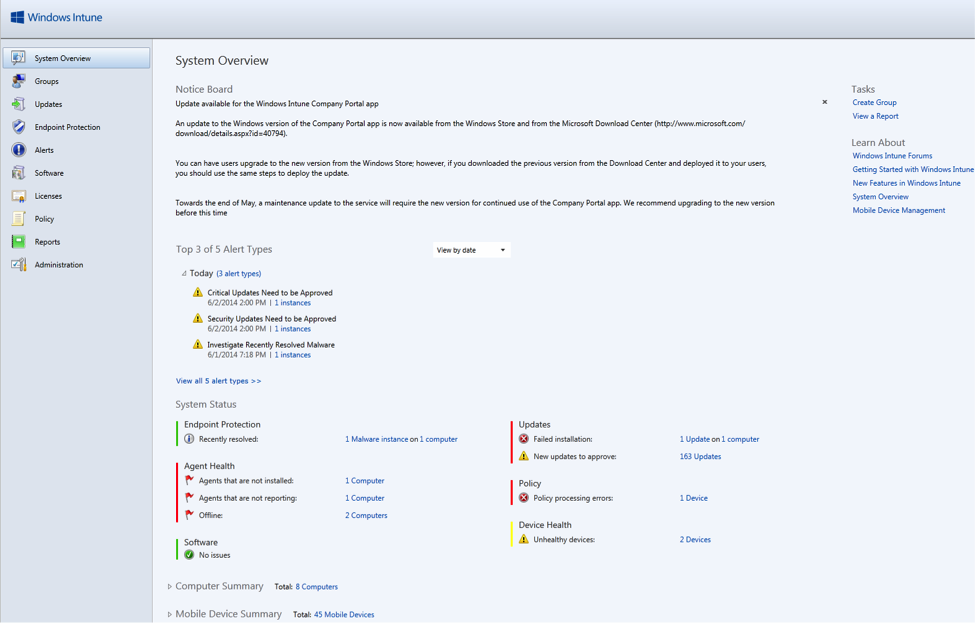Go to Policy workspace
The height and width of the screenshot is (623, 975).
click(x=44, y=219)
